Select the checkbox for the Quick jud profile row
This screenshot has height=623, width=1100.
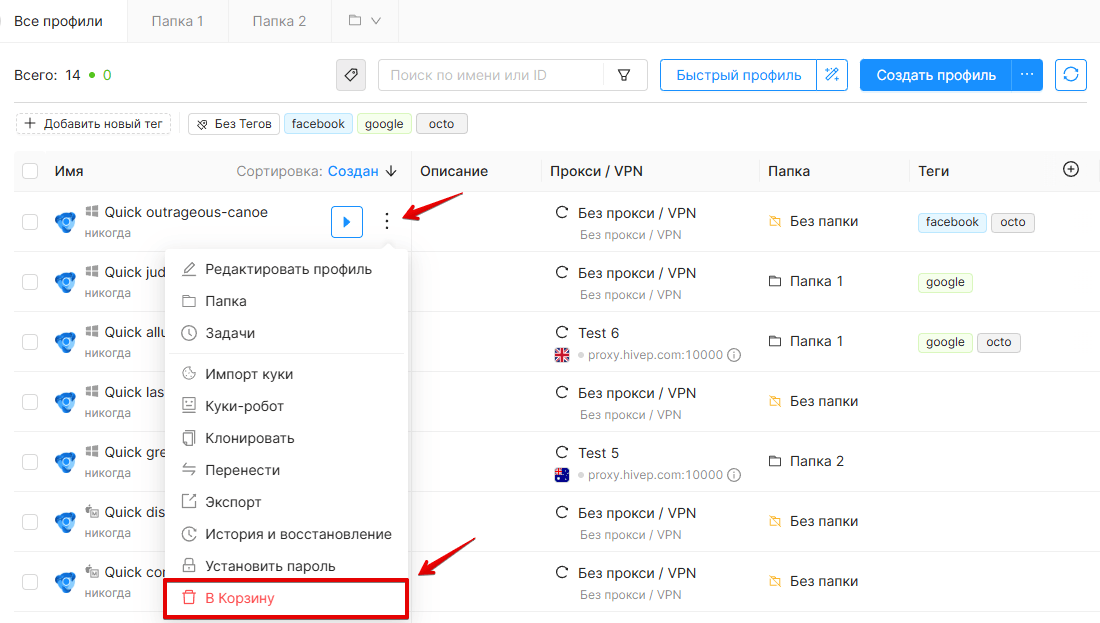click(x=30, y=282)
